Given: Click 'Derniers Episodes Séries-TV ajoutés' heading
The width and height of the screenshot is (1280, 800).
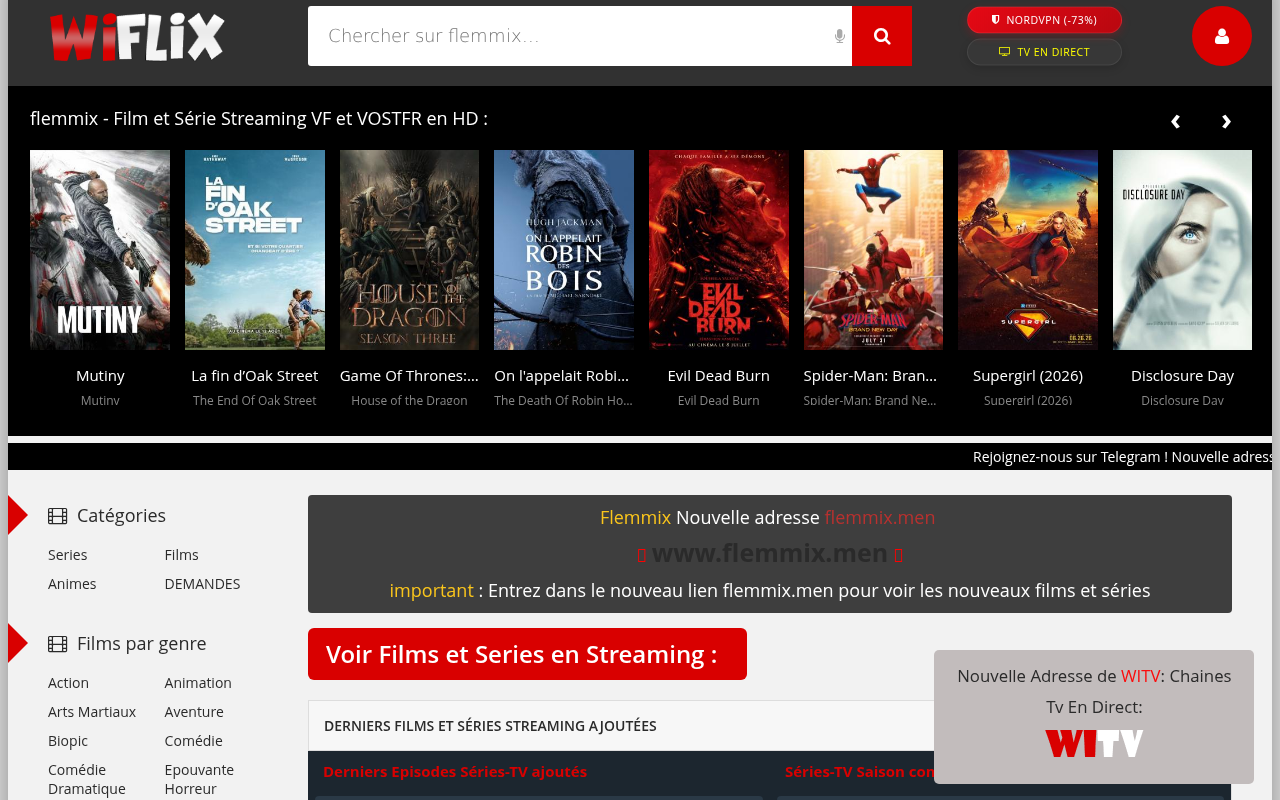Looking at the screenshot, I should coord(455,772).
